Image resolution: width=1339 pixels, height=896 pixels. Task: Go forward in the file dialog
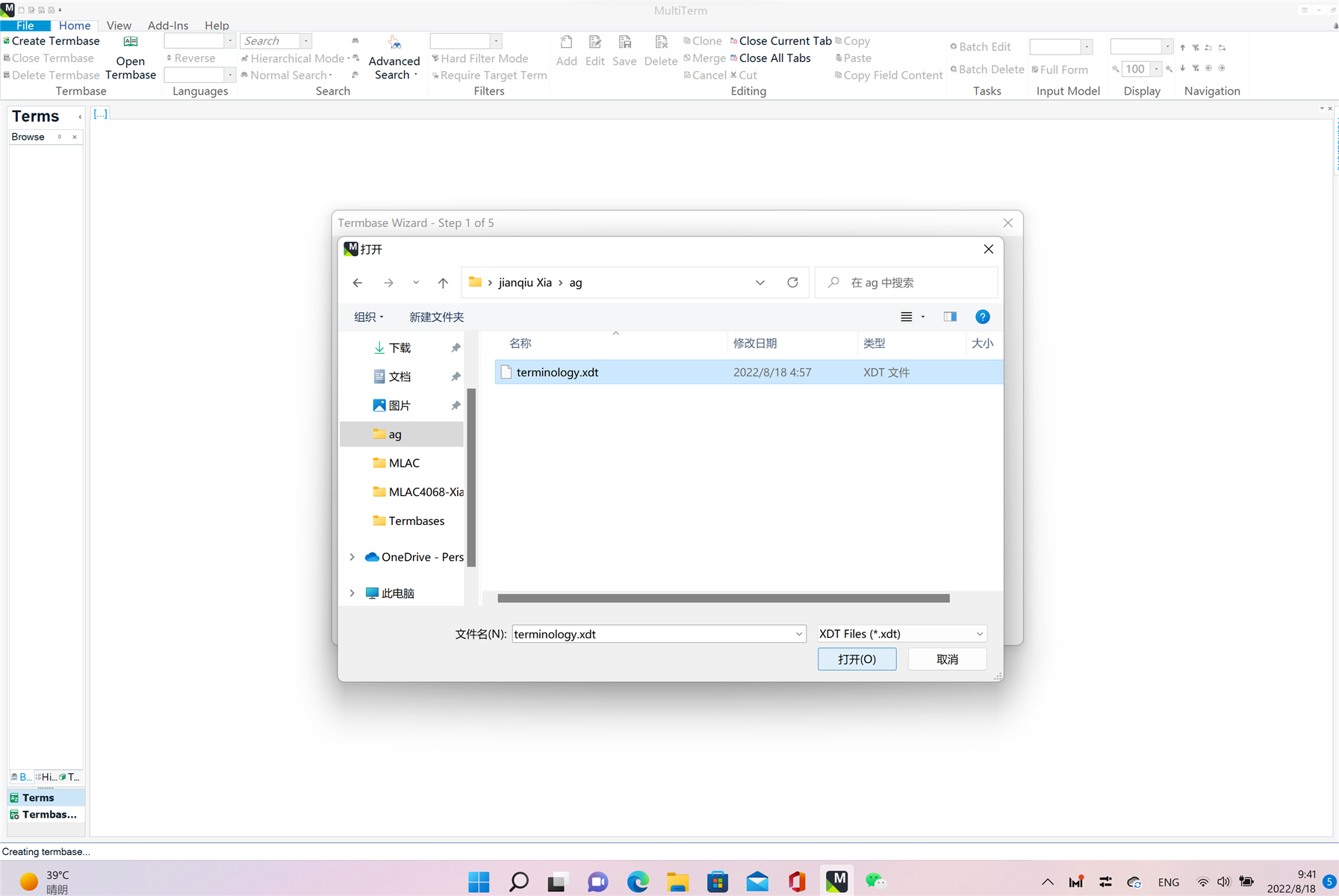coord(388,283)
